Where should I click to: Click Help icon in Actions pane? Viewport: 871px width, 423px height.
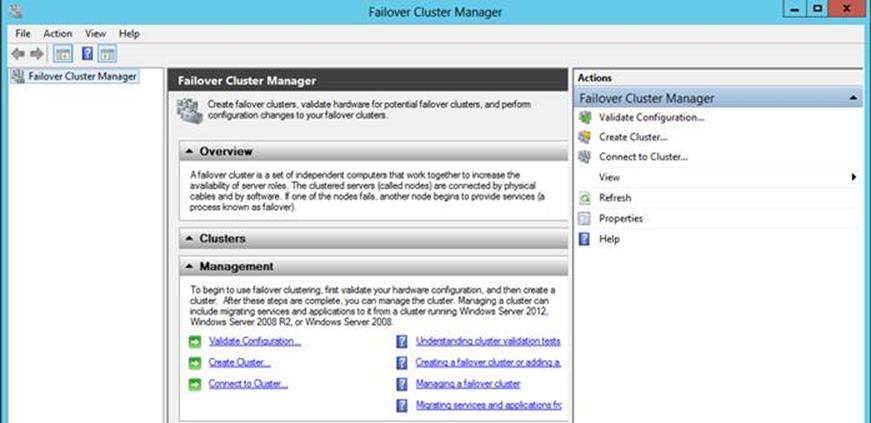(584, 239)
